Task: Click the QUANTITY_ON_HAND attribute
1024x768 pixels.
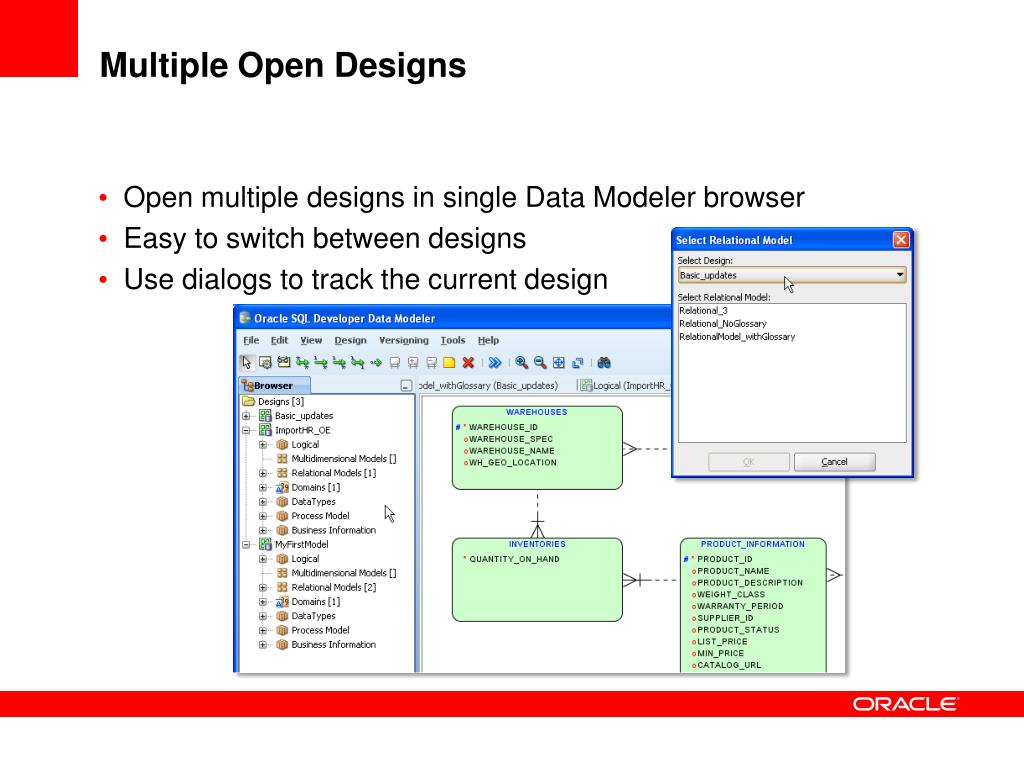Action: (x=514, y=559)
